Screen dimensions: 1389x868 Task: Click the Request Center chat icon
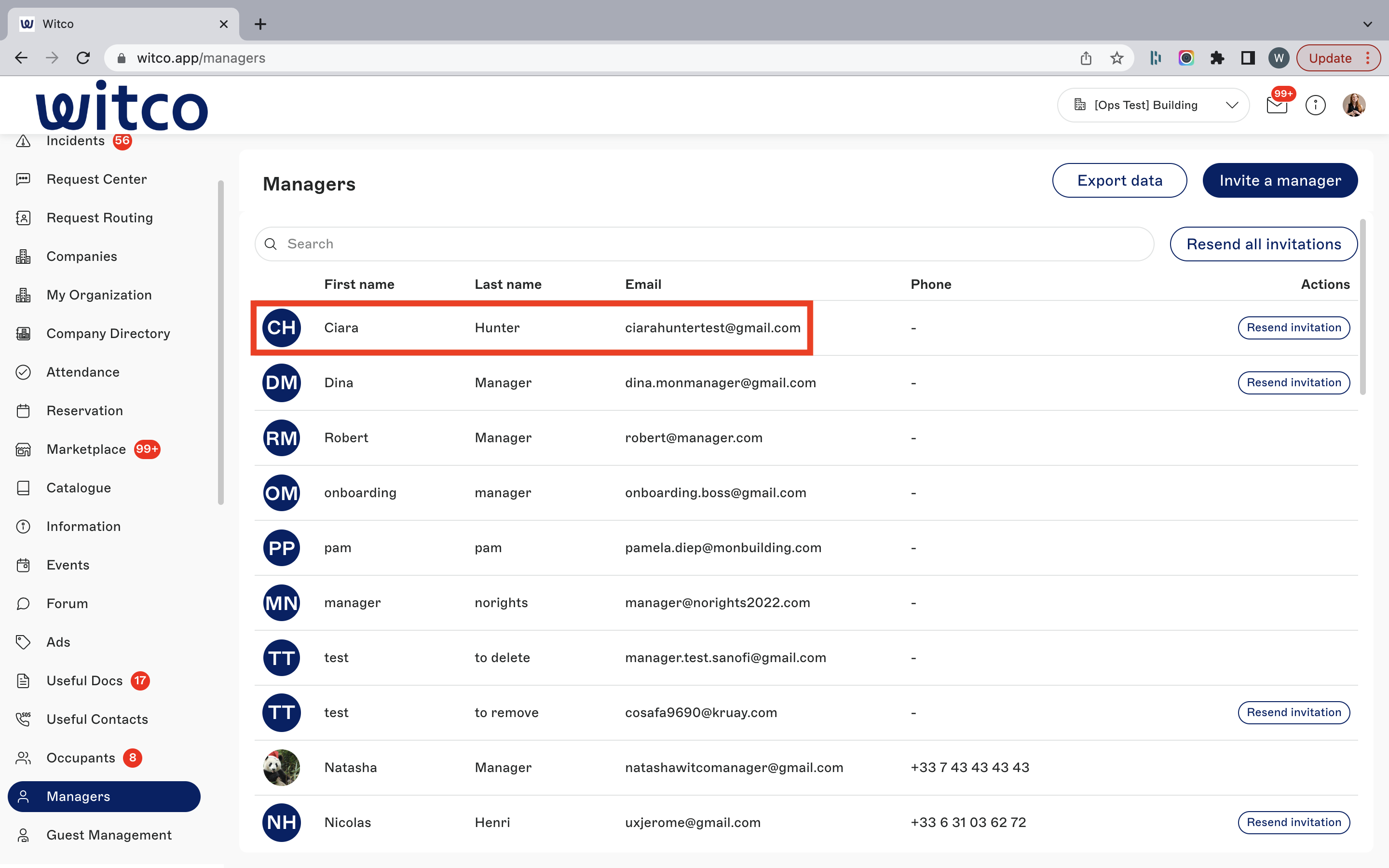(x=23, y=179)
